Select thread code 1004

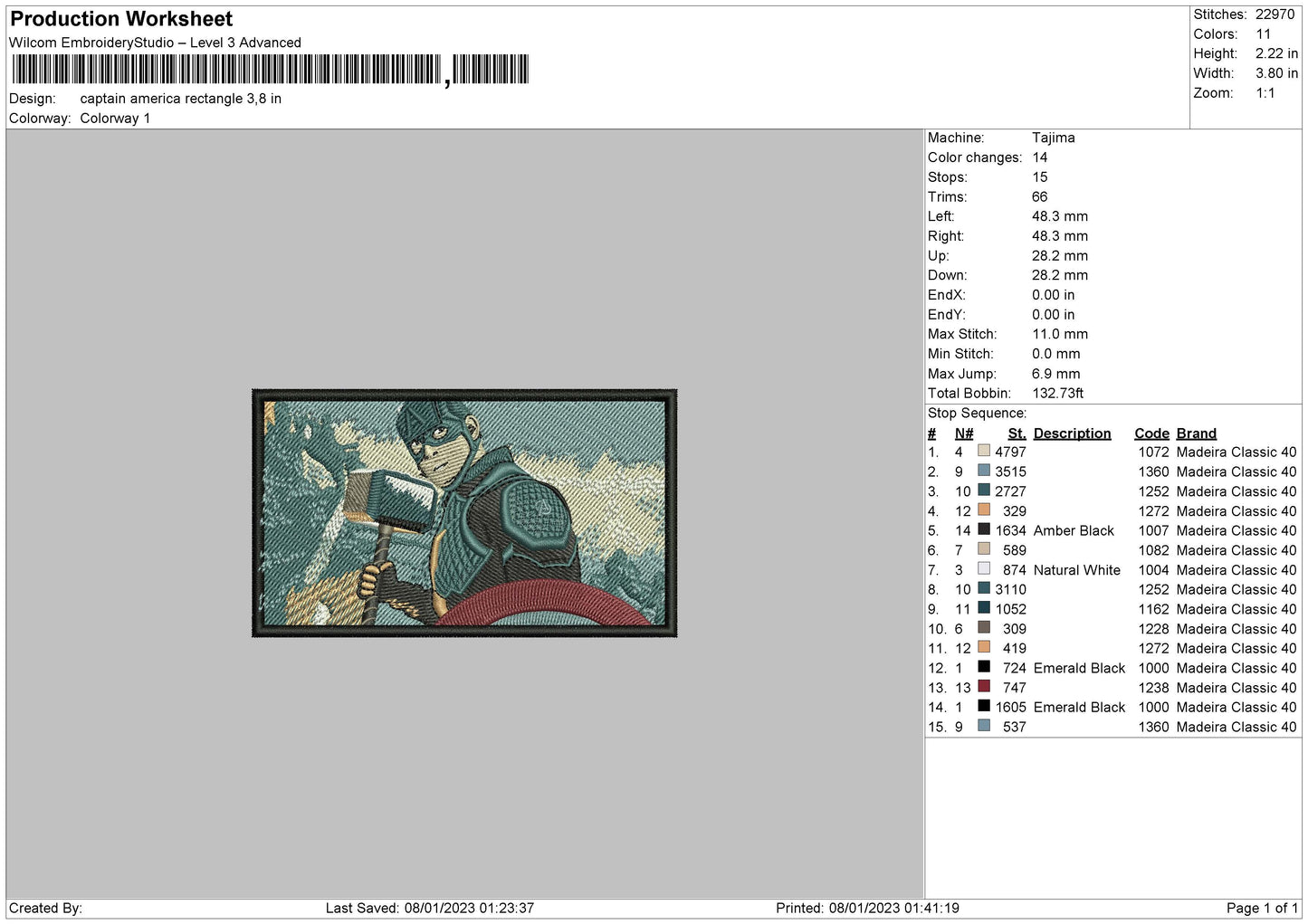point(1153,570)
